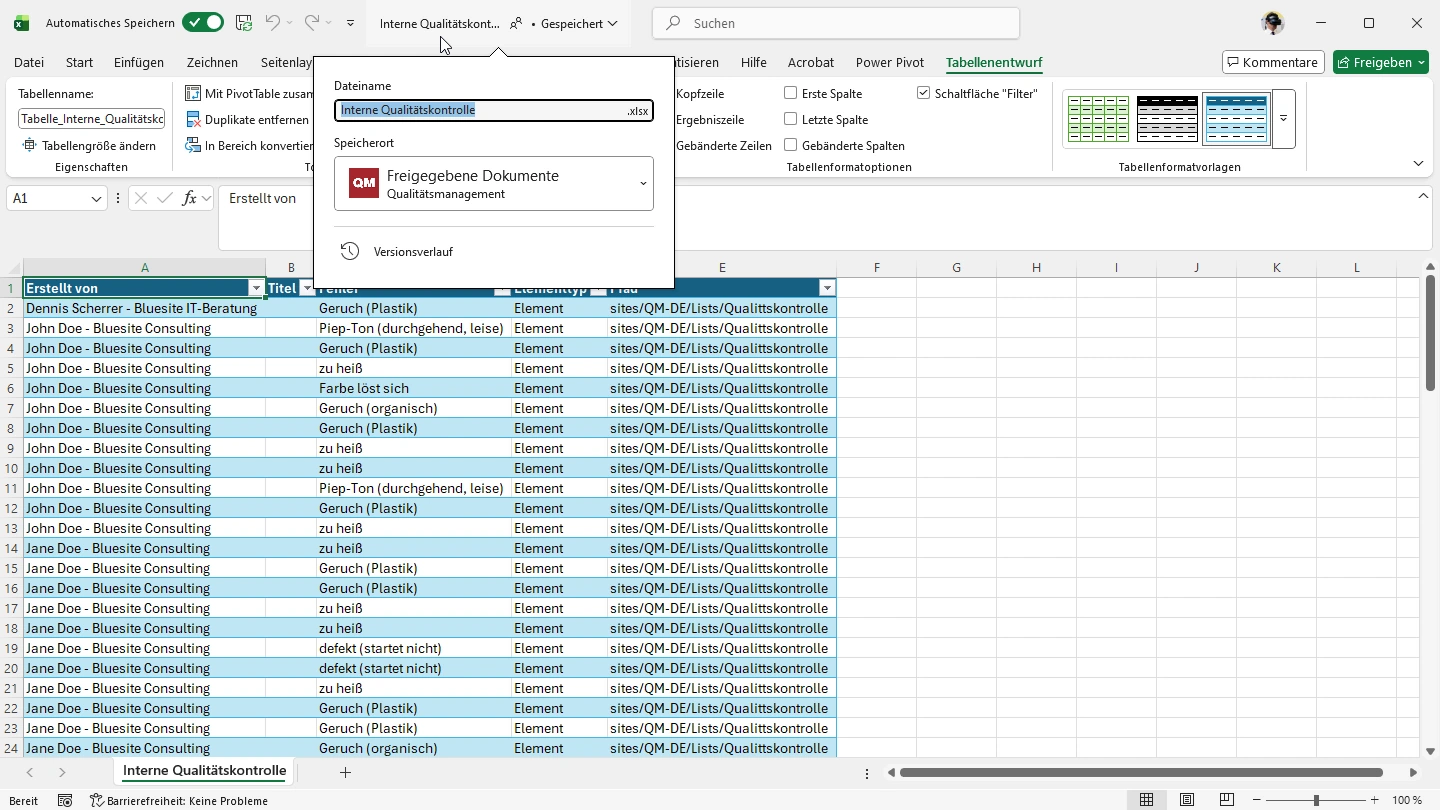Expand the table styles gallery
This screenshot has height=810, width=1440.
[1283, 119]
